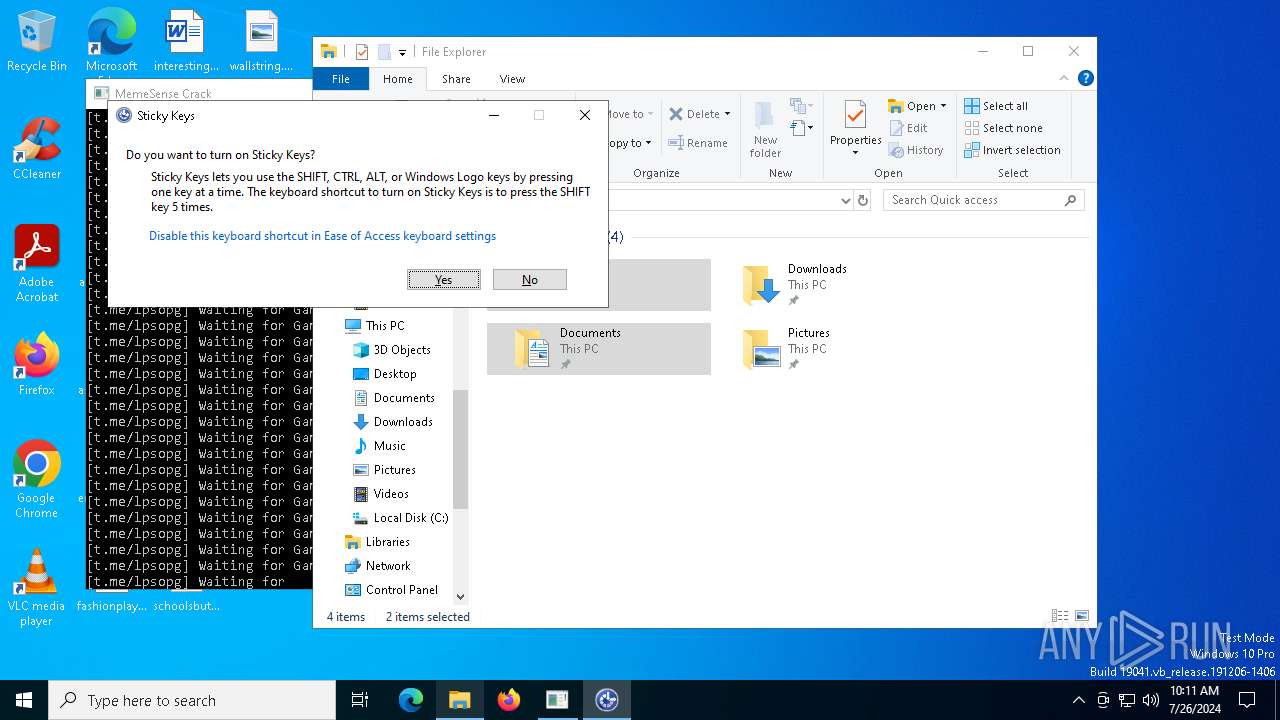Screen dimensions: 1280x720
Task: Click the History button in the ribbon
Action: (916, 150)
